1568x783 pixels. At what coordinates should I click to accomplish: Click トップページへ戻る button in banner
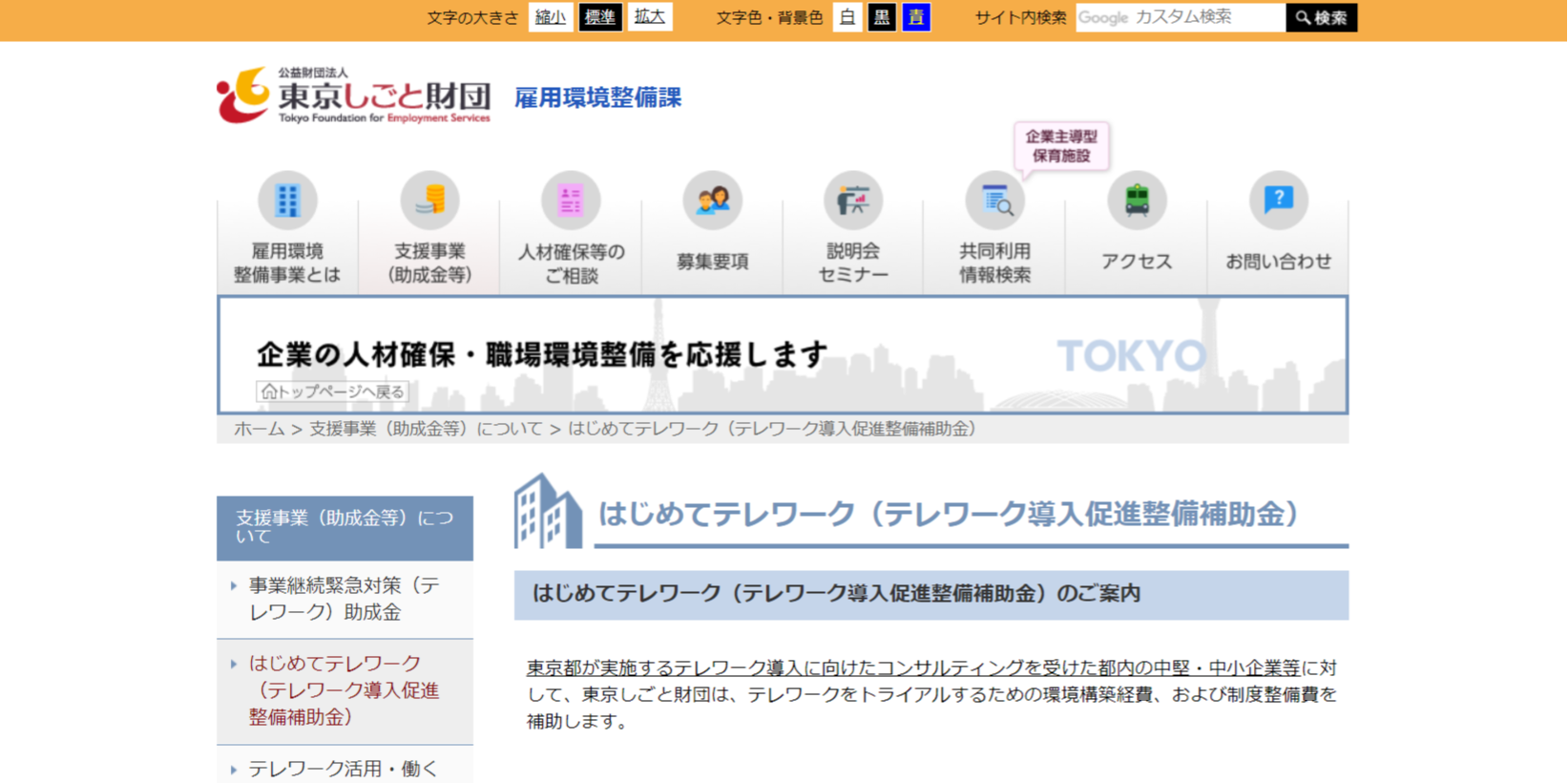pyautogui.click(x=332, y=391)
